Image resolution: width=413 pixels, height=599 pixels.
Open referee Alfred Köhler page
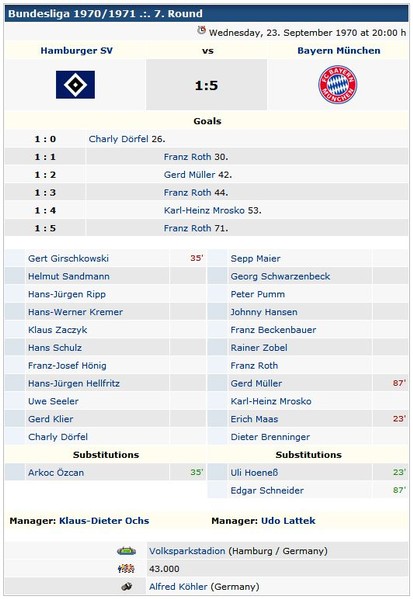tap(178, 587)
